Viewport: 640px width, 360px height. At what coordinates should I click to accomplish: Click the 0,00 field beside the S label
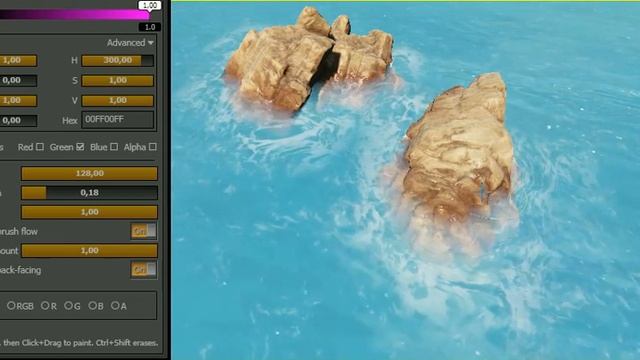click(x=18, y=80)
